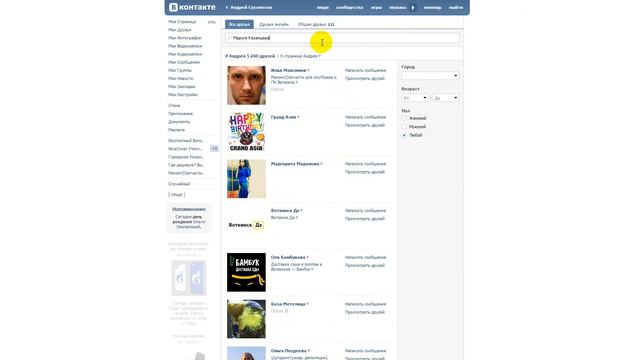Select the Все друзья tab
This screenshot has width=640, height=360.
pos(239,24)
